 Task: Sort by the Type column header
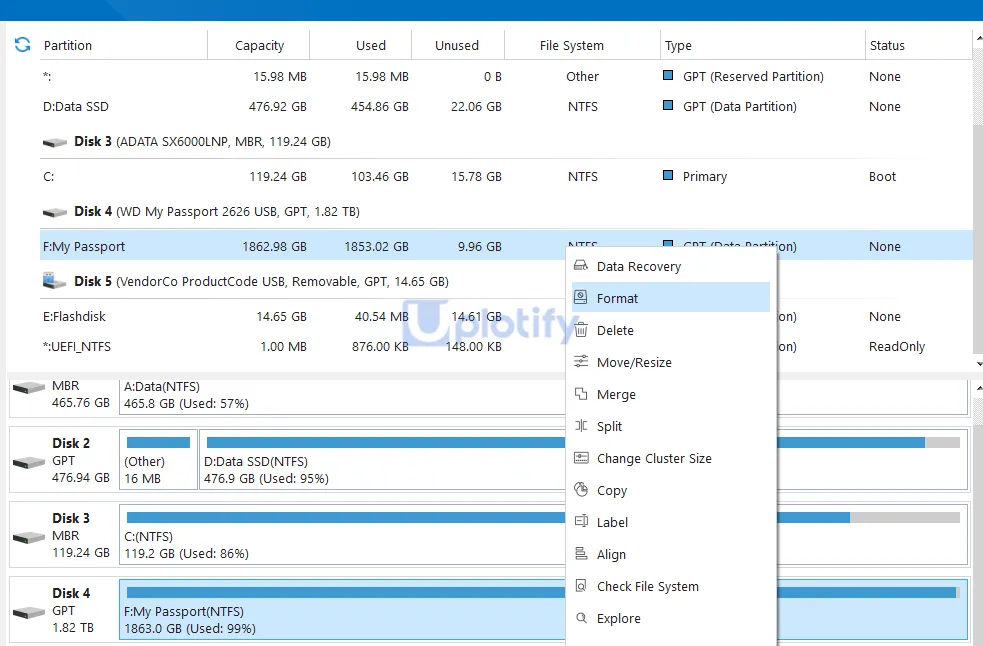pos(762,45)
